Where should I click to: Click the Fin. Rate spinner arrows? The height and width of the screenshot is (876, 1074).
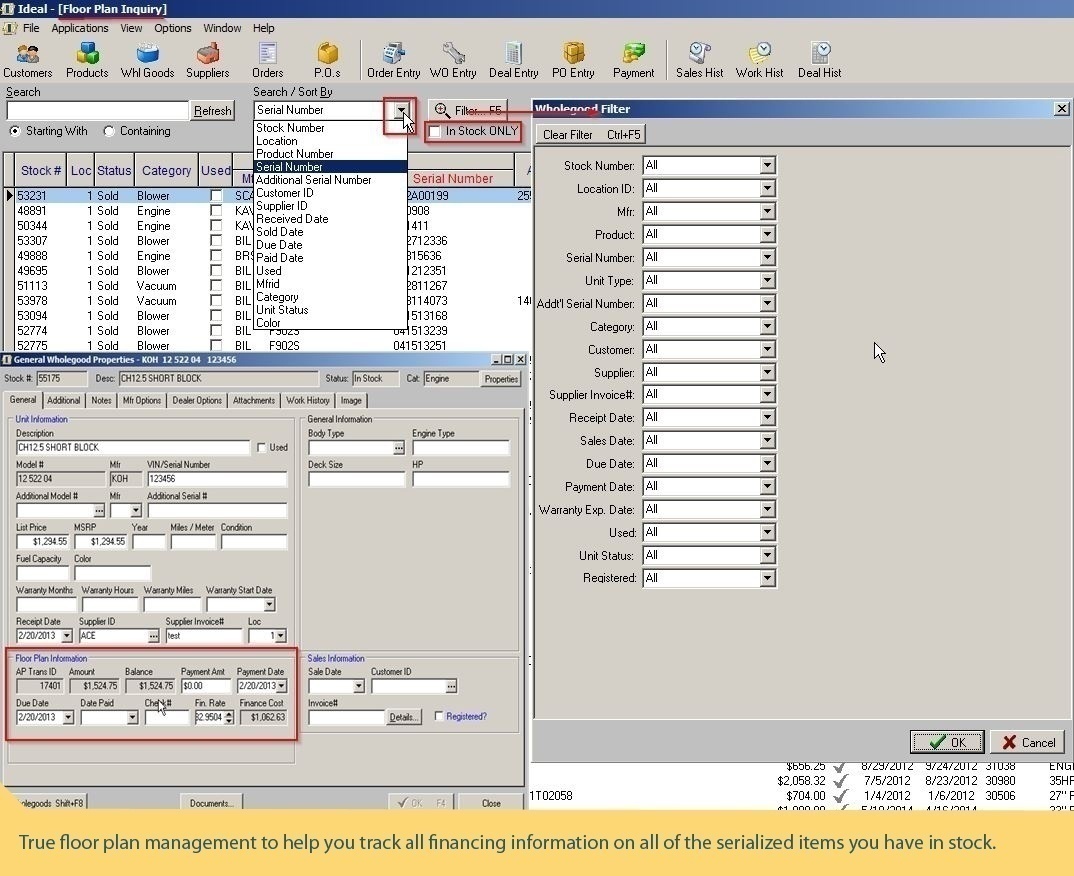[229, 717]
